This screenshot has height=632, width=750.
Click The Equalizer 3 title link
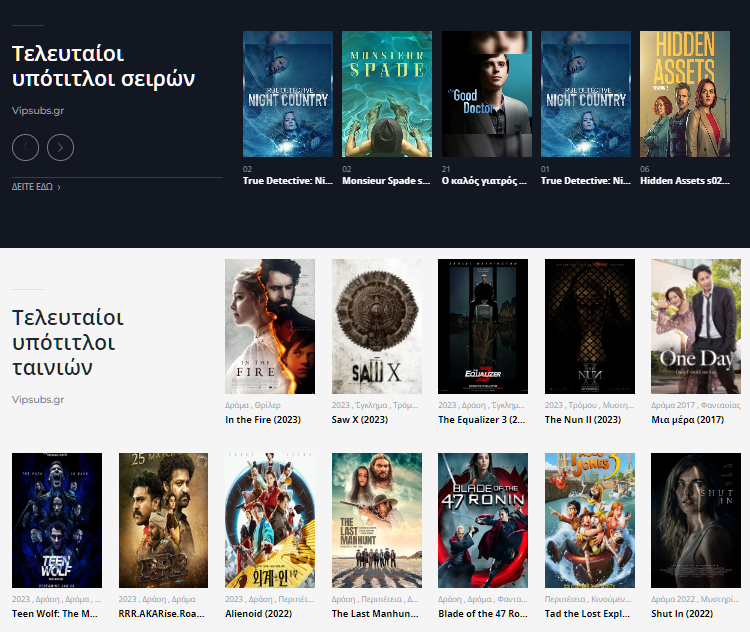(x=482, y=420)
